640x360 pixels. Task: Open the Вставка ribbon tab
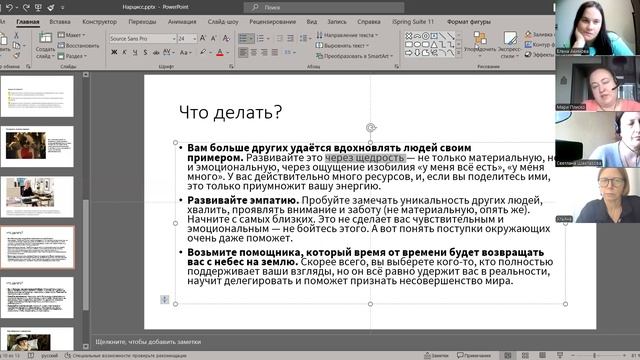coord(60,22)
